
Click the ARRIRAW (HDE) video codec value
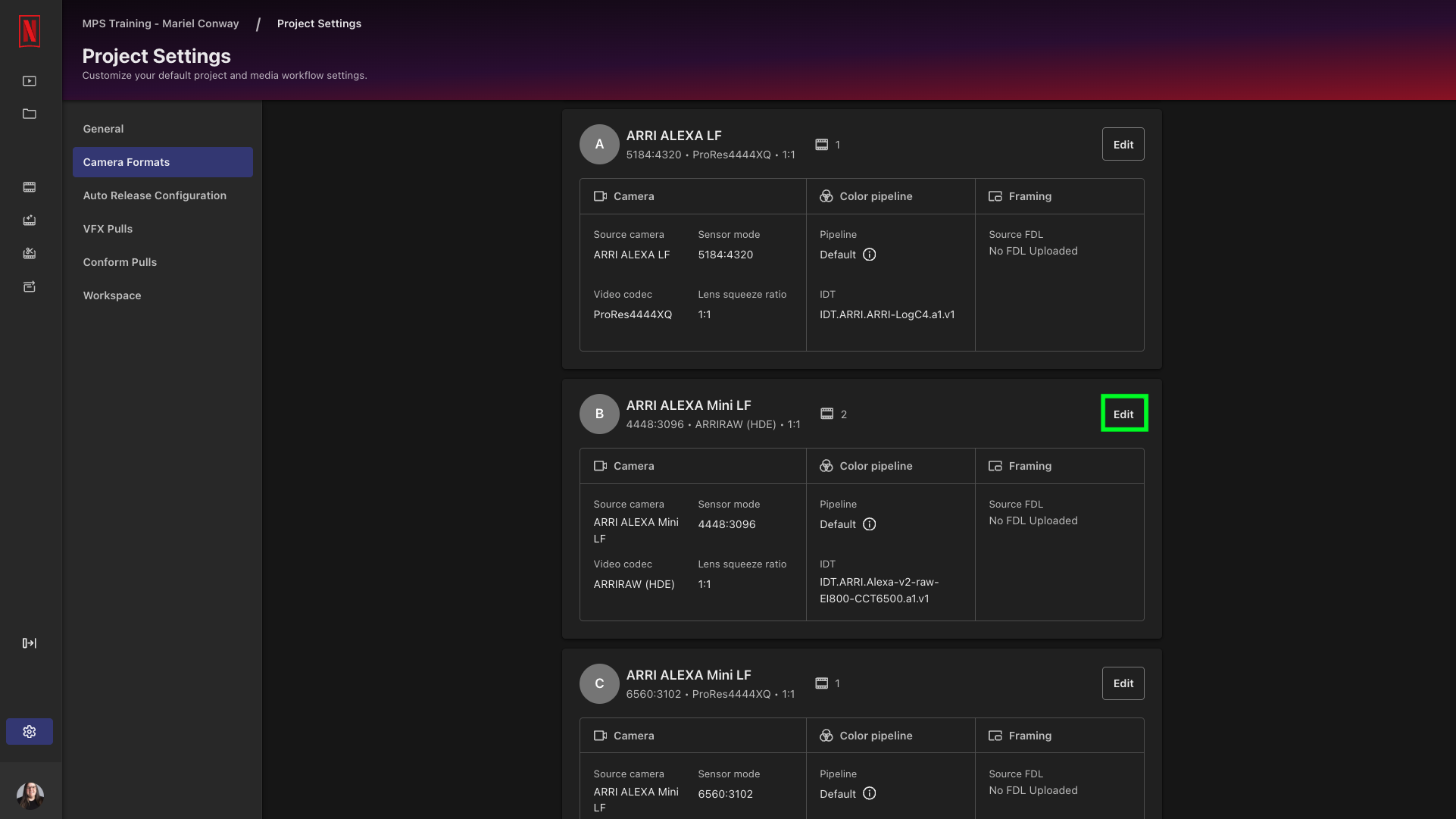tap(633, 584)
